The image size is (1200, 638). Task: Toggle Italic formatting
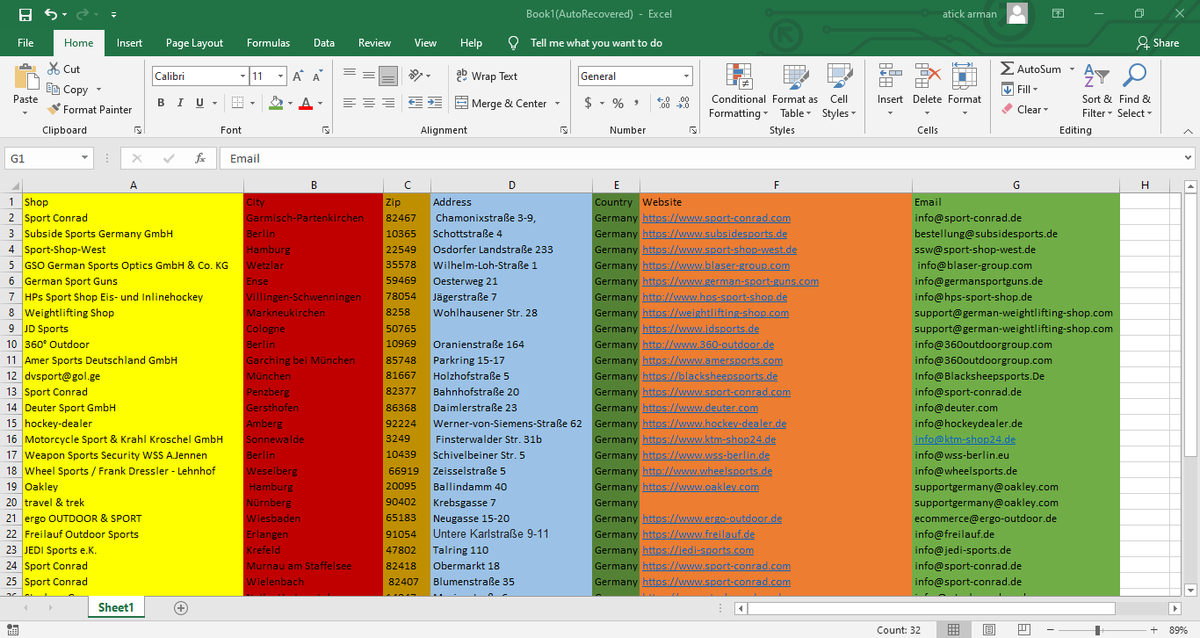[x=180, y=103]
